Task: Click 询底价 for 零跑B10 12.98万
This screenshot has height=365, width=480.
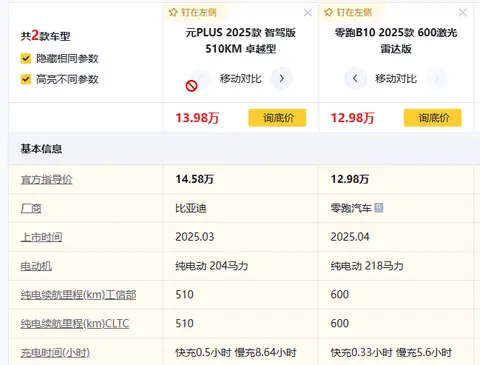Action: coord(432,118)
